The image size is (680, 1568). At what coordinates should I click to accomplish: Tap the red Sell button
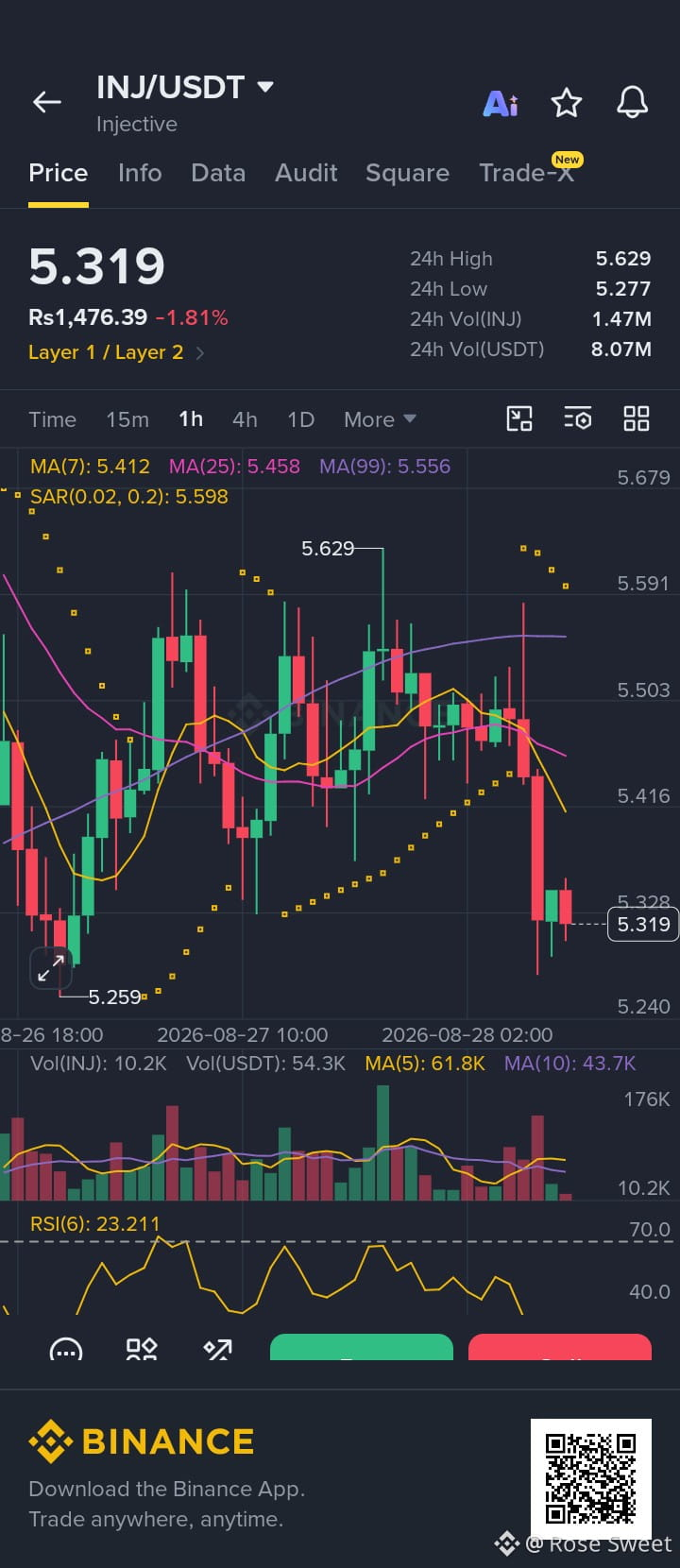[560, 1348]
